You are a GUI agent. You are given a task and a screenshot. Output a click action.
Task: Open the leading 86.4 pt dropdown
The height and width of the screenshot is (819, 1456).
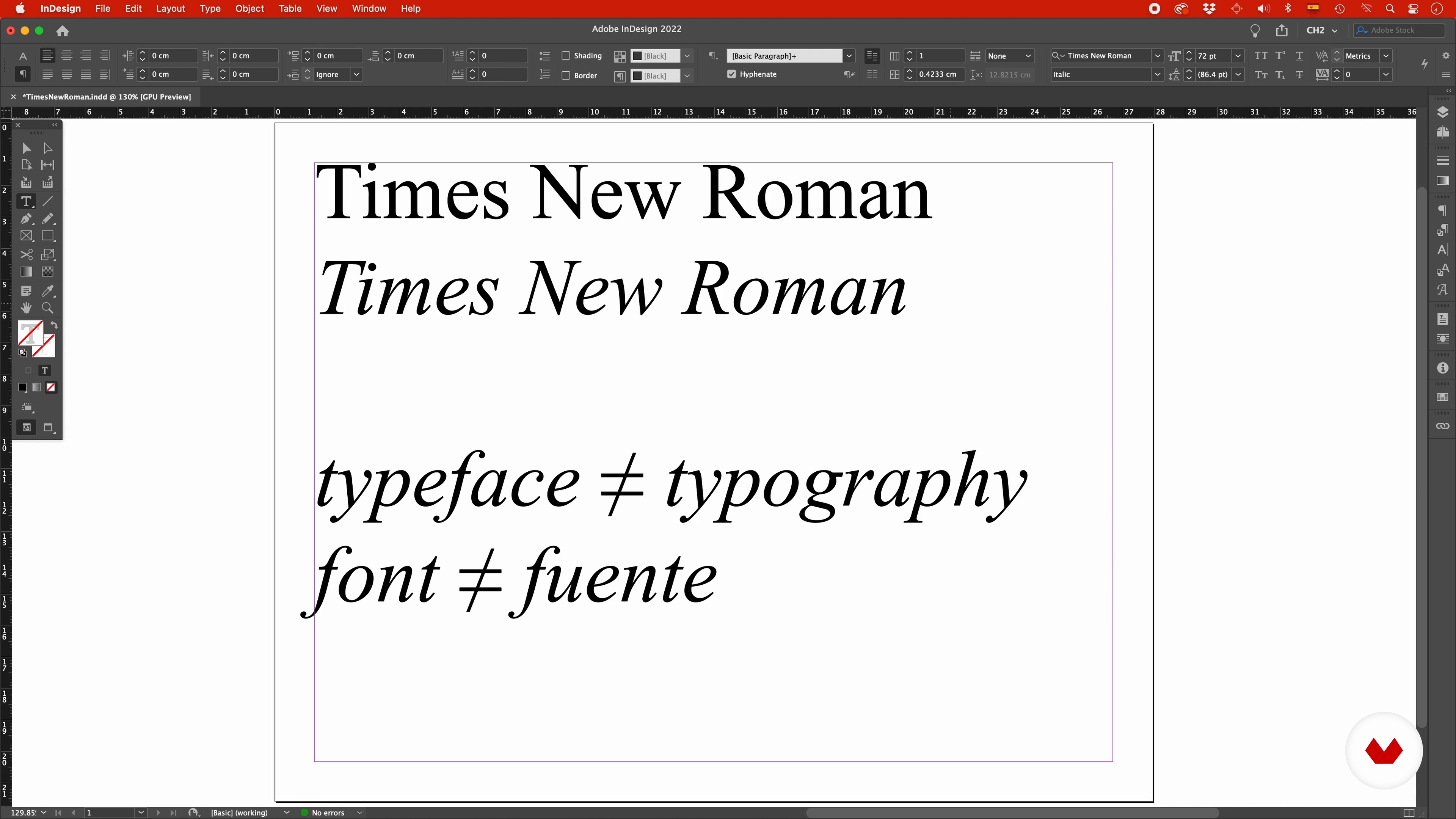(1238, 74)
